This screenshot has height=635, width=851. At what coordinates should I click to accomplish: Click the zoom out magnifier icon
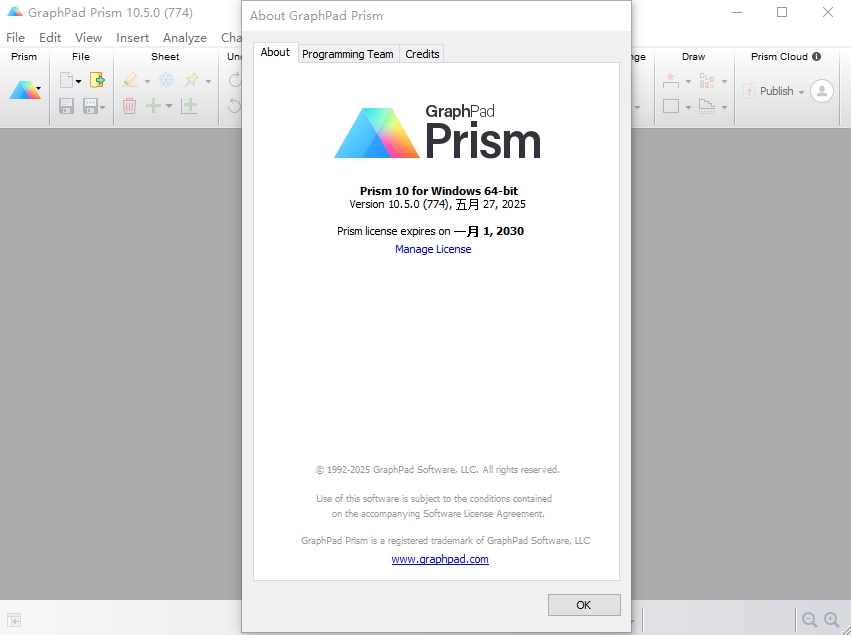(809, 620)
